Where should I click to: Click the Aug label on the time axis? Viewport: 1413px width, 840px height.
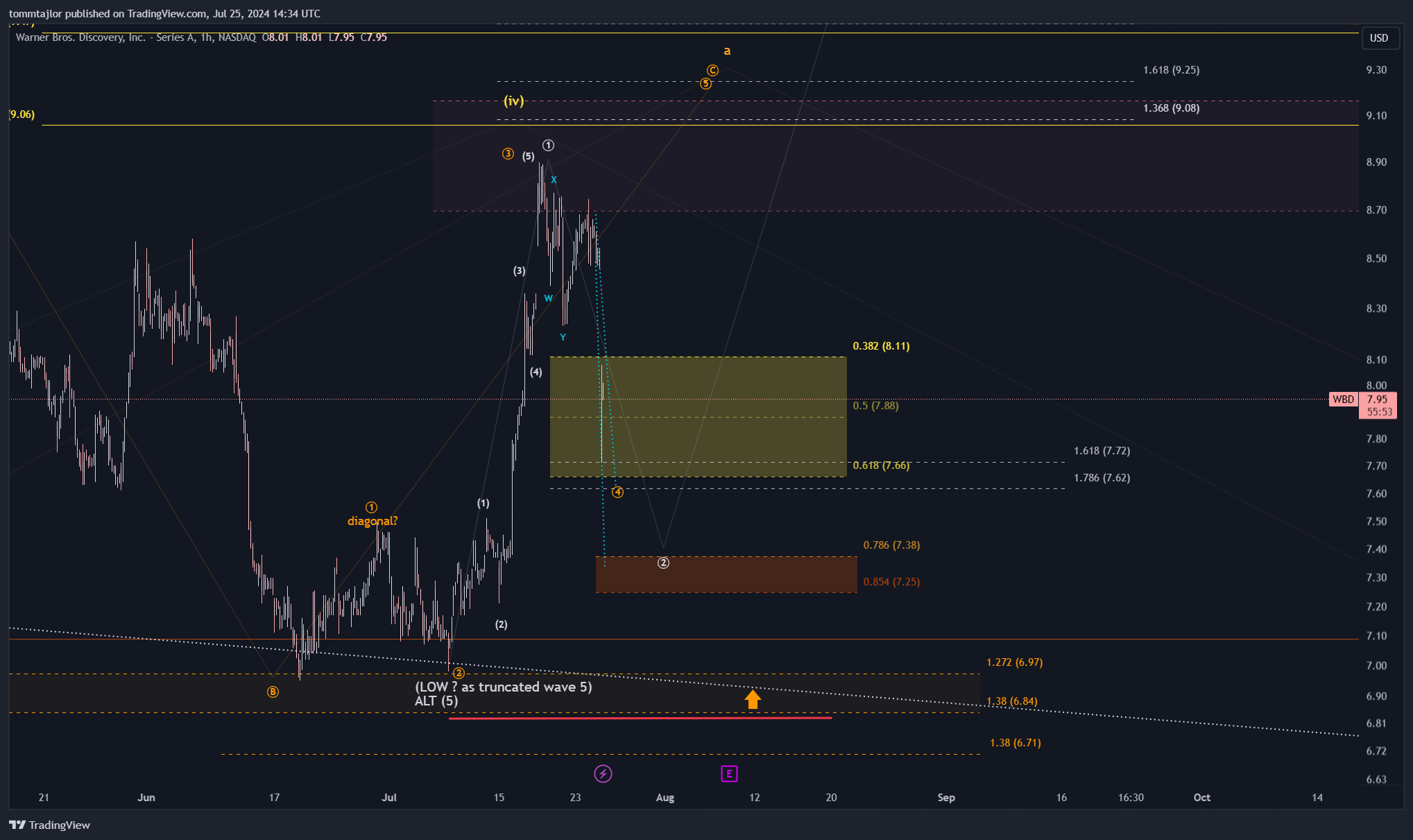coord(665,798)
